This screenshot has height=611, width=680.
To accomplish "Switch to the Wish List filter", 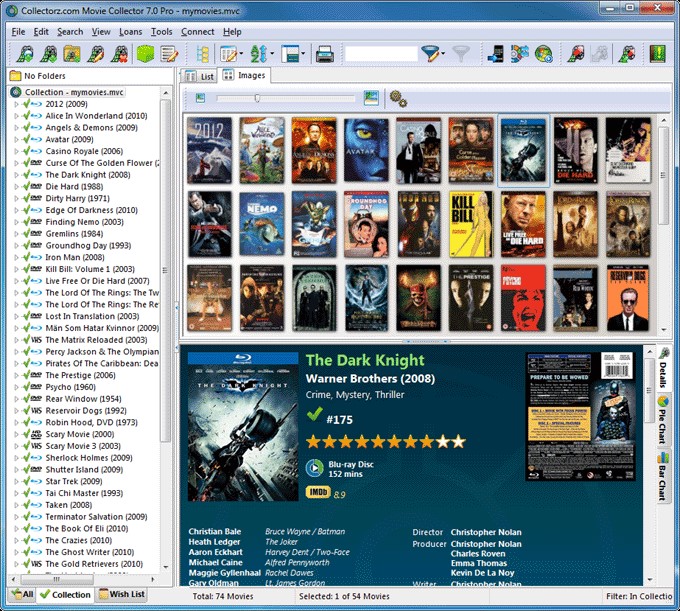I will [122, 595].
